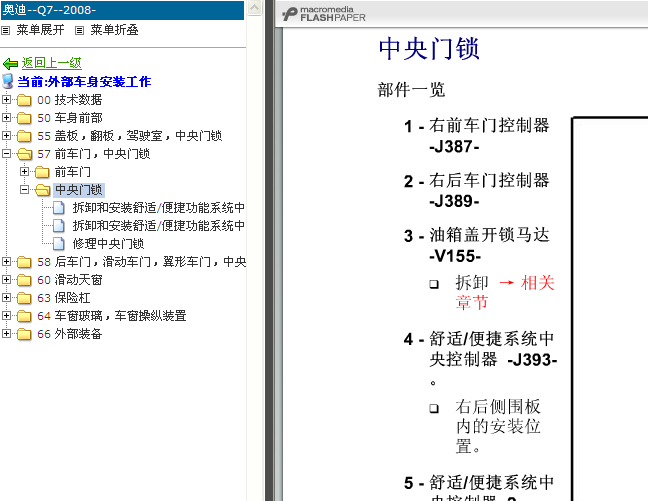Click item 1 右前车门控制器 -J387-
This screenshot has width=648, height=501.
click(x=477, y=136)
